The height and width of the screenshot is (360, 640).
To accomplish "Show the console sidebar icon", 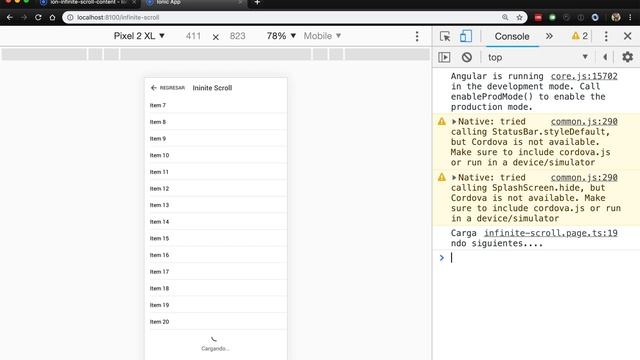I will (x=444, y=57).
